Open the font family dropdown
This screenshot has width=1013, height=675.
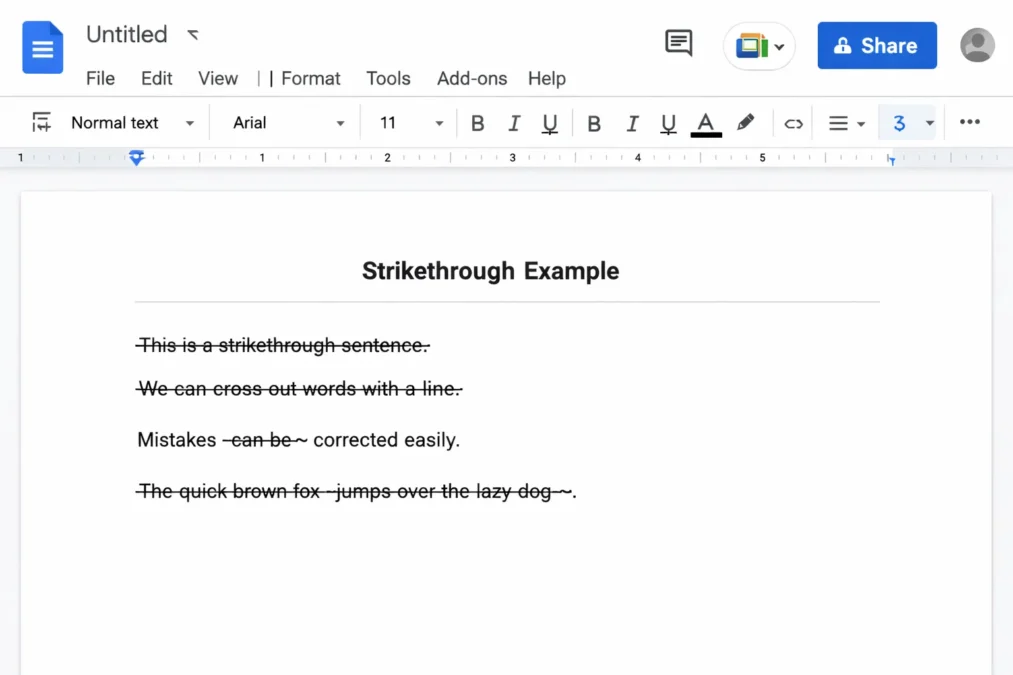(285, 122)
